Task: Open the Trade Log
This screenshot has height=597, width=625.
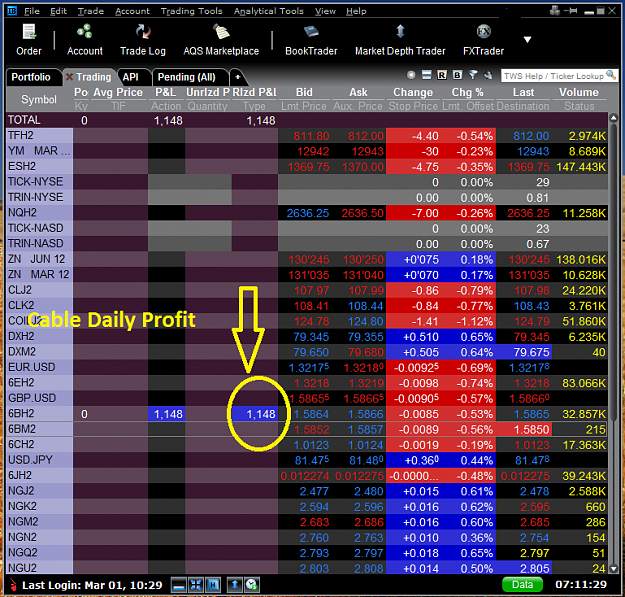Action: point(143,39)
